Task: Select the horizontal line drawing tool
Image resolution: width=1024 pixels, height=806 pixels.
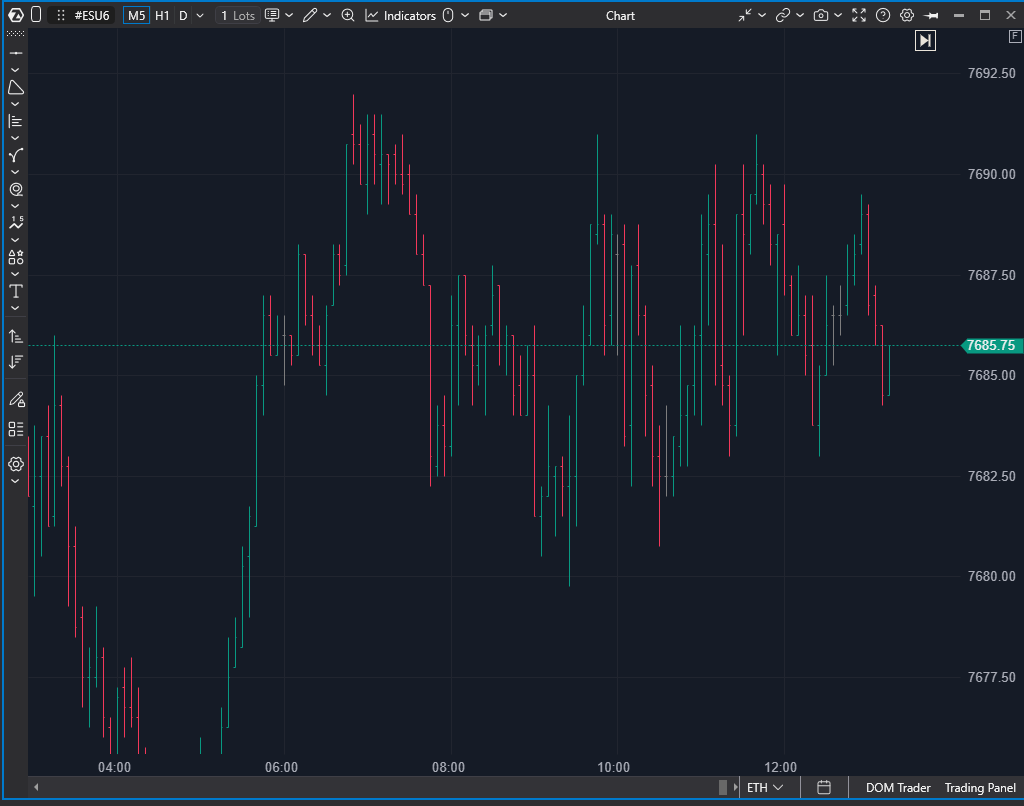Action: [x=16, y=53]
